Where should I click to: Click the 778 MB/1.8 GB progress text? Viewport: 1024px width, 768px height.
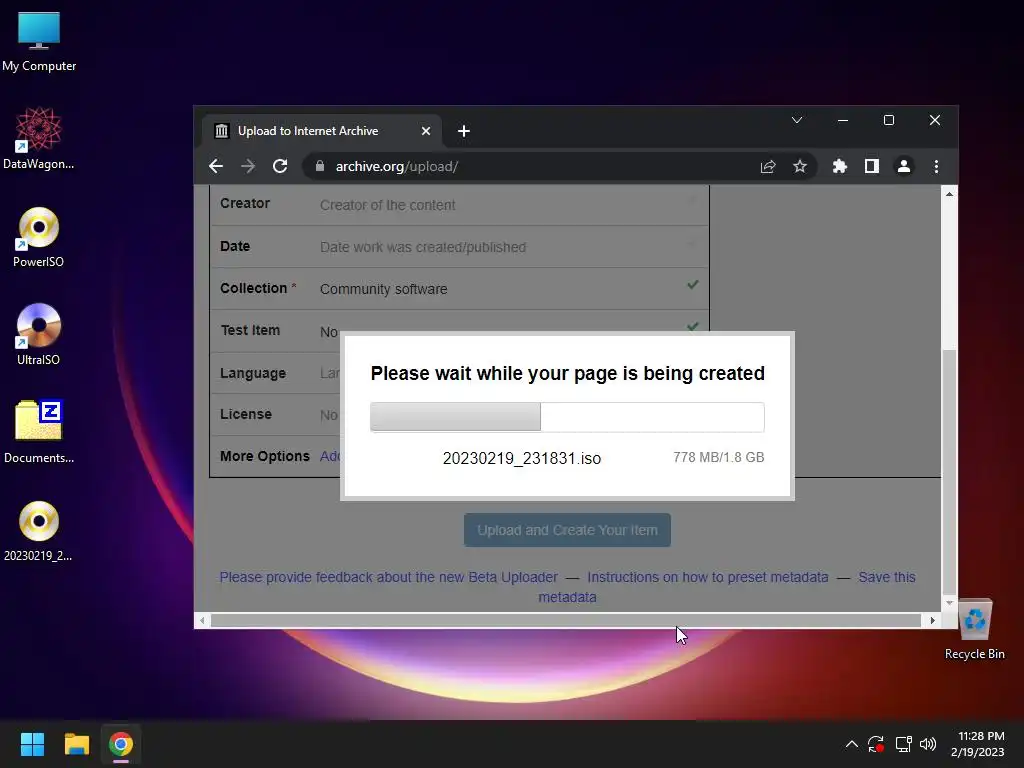[718, 457]
